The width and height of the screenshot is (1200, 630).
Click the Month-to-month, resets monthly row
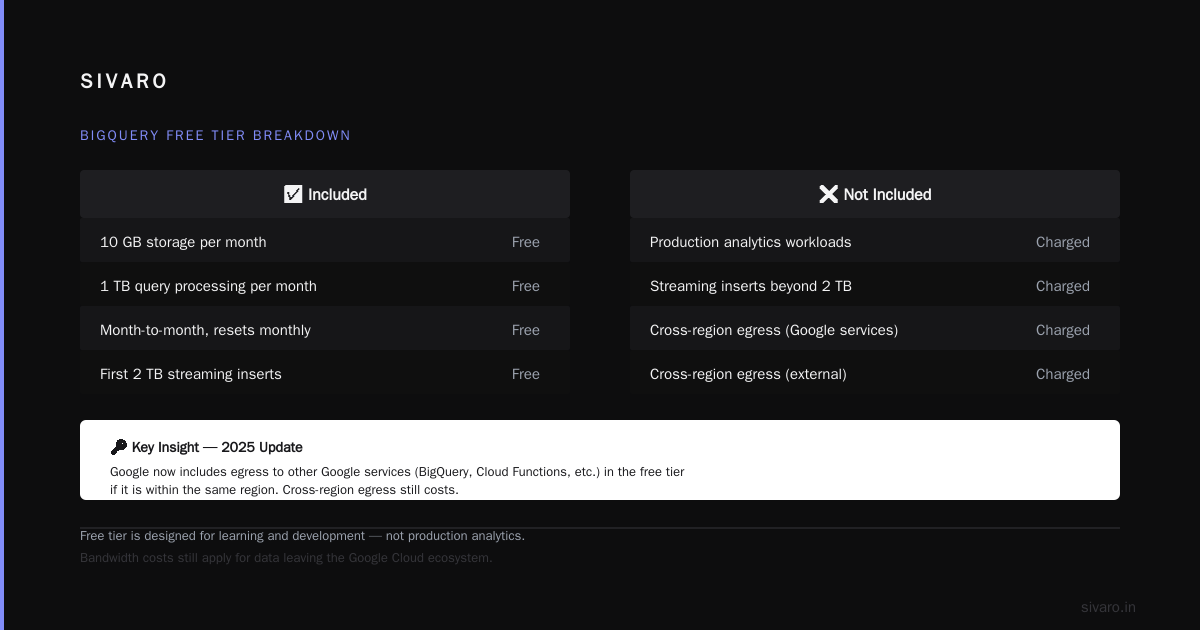[325, 330]
